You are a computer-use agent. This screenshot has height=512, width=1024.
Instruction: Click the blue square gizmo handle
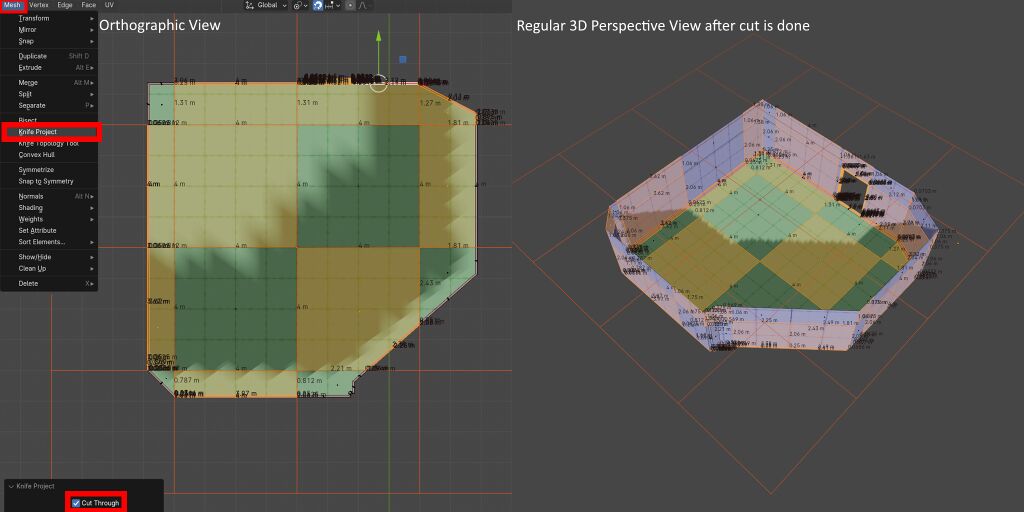402,59
